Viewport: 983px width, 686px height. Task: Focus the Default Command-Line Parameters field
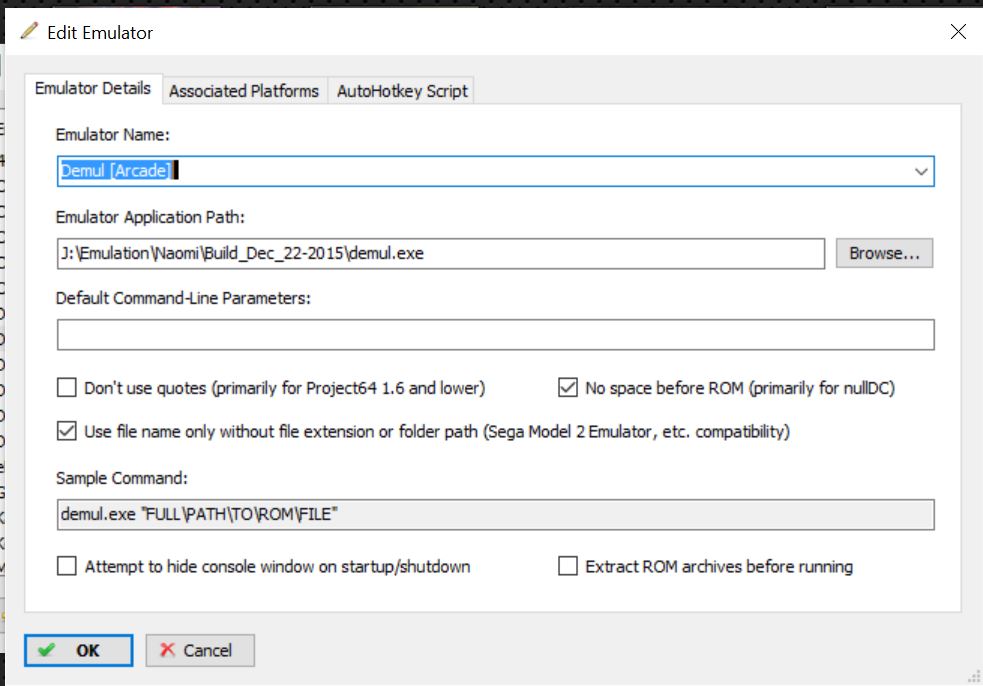(495, 335)
